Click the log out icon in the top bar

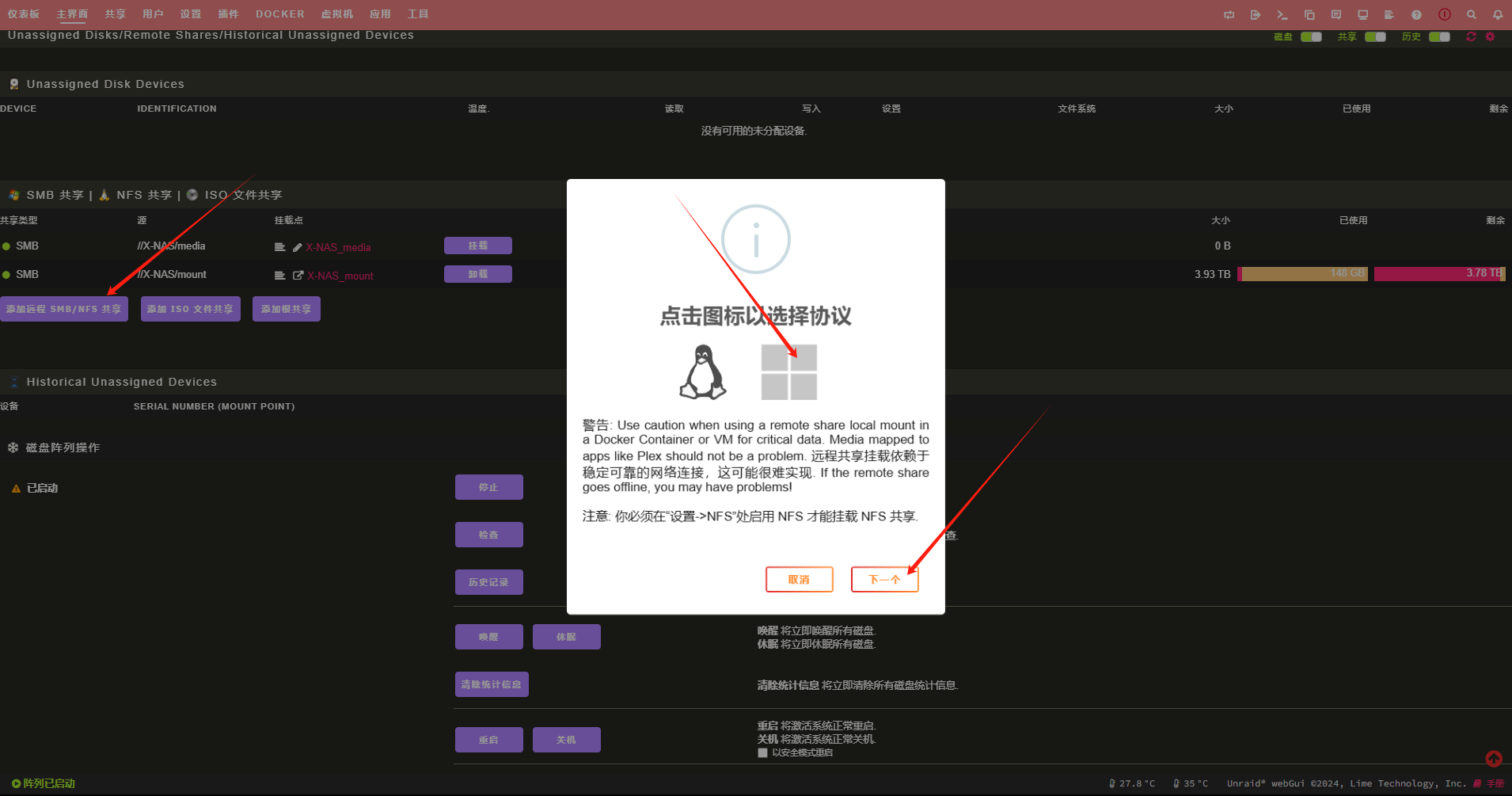point(1256,15)
